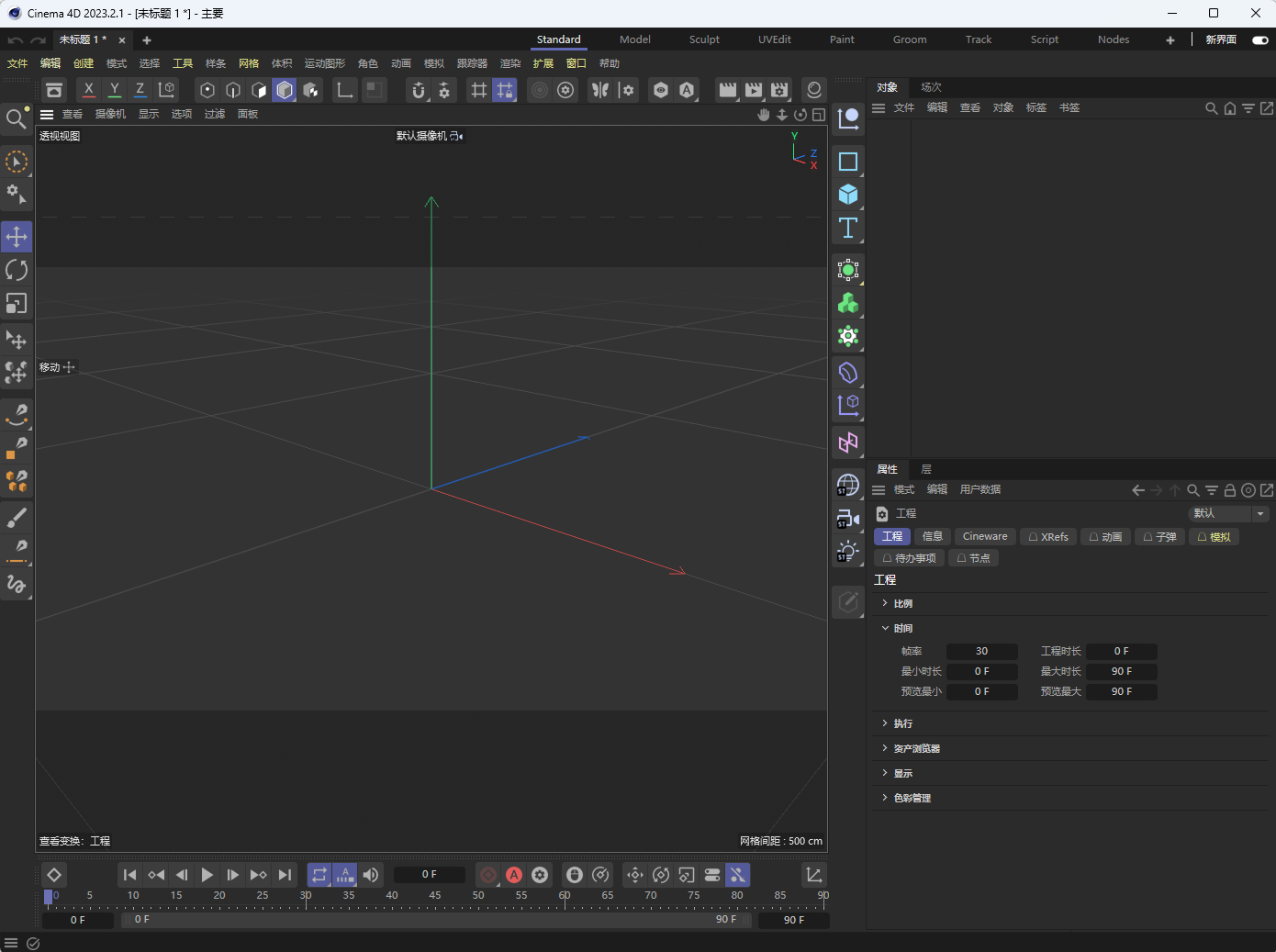The width and height of the screenshot is (1276, 952).
Task: Select the Move tool in the left toolbar
Action: point(17,236)
